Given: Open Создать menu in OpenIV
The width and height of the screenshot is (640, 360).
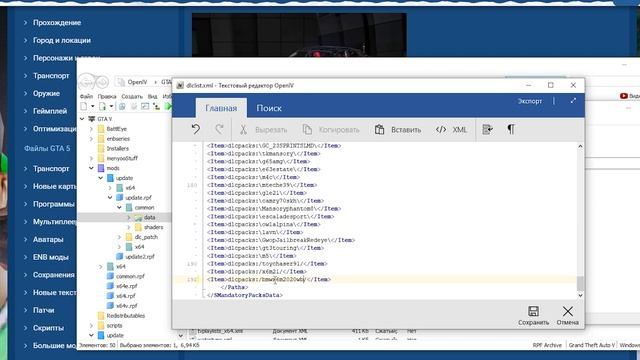Looking at the screenshot, I should [x=132, y=97].
